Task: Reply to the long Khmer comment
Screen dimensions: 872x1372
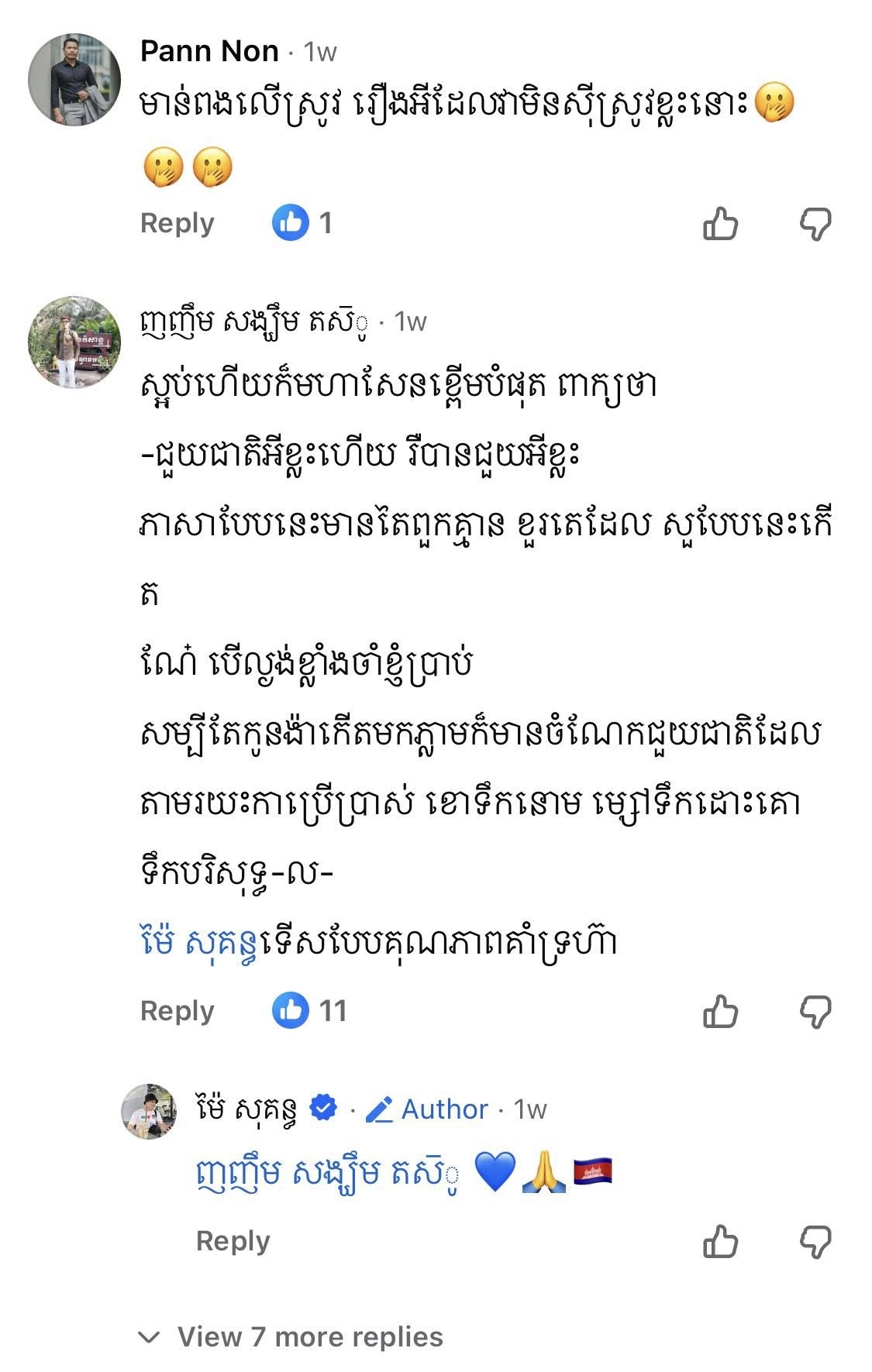Action: point(177,1011)
